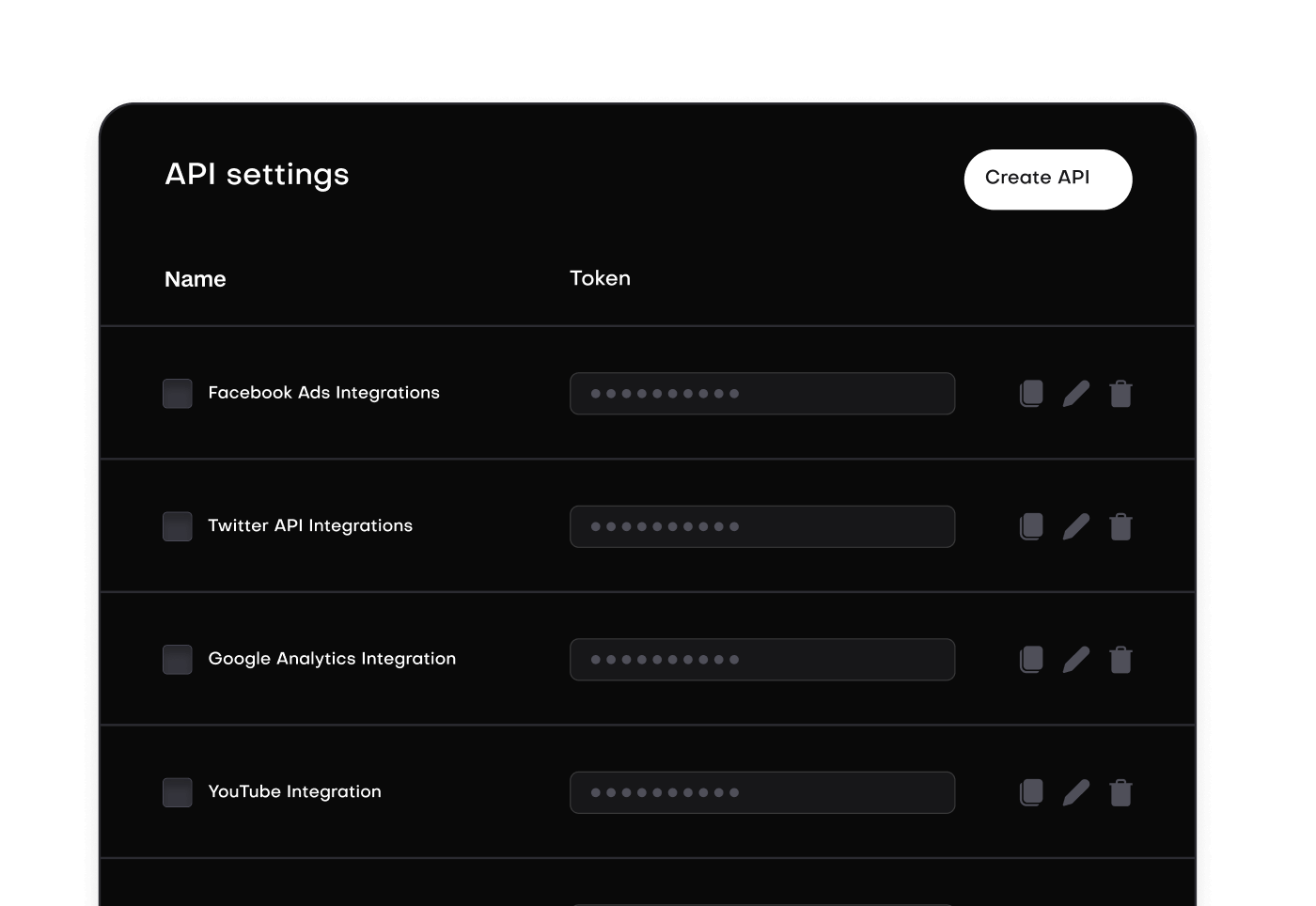
Task: Copy the YouTube Integration token
Action: coord(1030,792)
